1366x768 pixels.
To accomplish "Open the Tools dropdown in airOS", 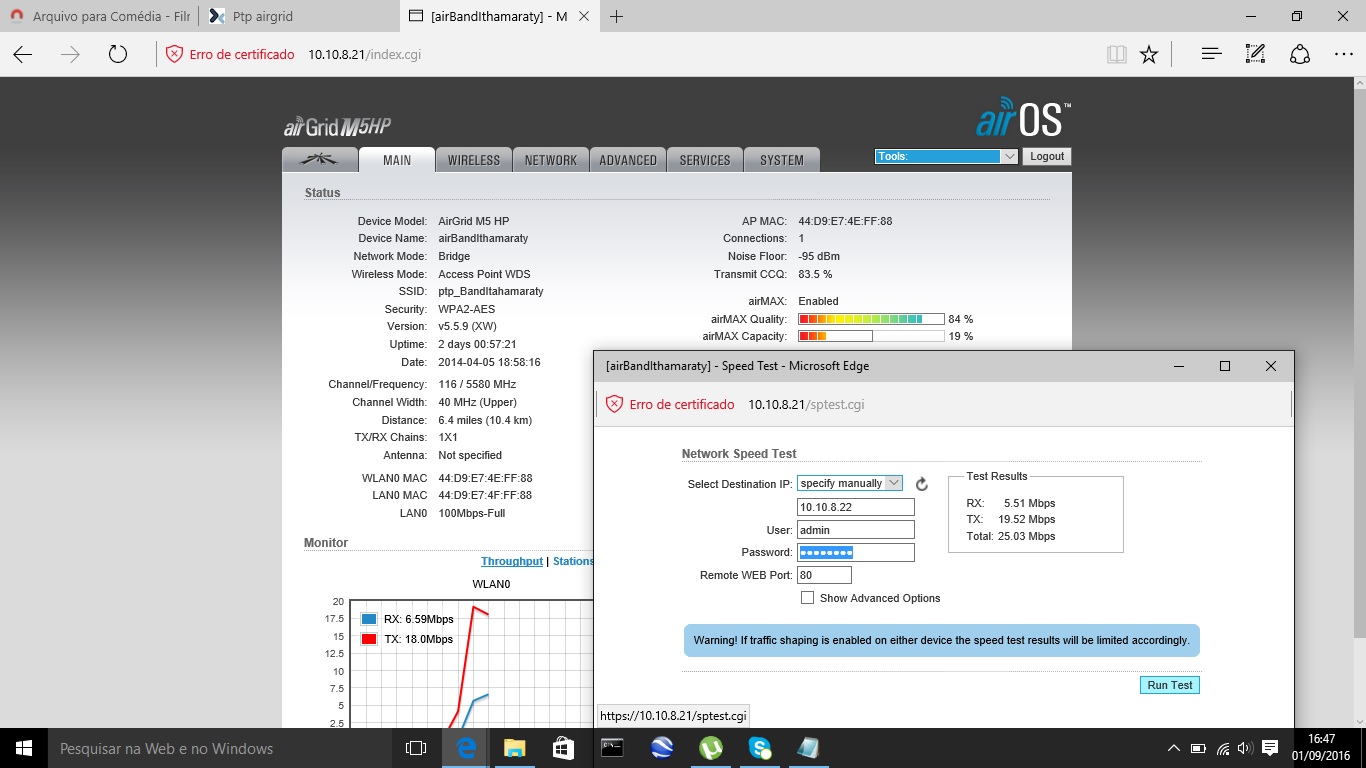I will tap(946, 156).
